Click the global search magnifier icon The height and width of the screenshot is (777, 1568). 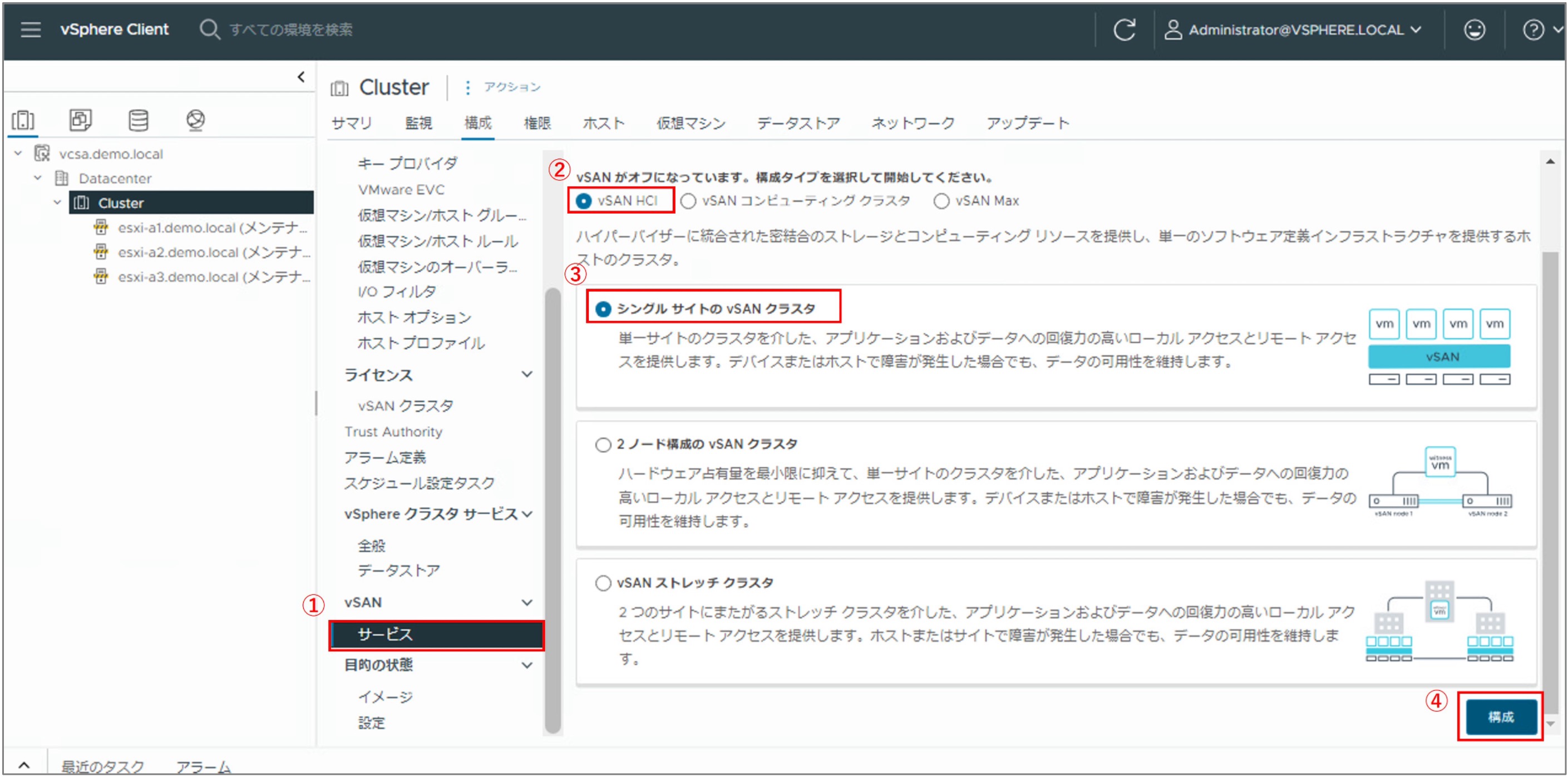point(209,29)
